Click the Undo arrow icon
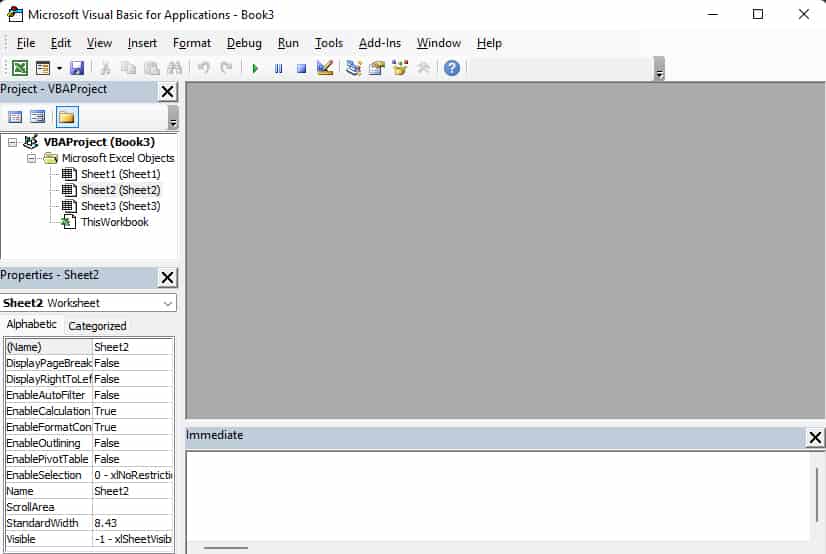The image size is (826, 554). point(204,68)
